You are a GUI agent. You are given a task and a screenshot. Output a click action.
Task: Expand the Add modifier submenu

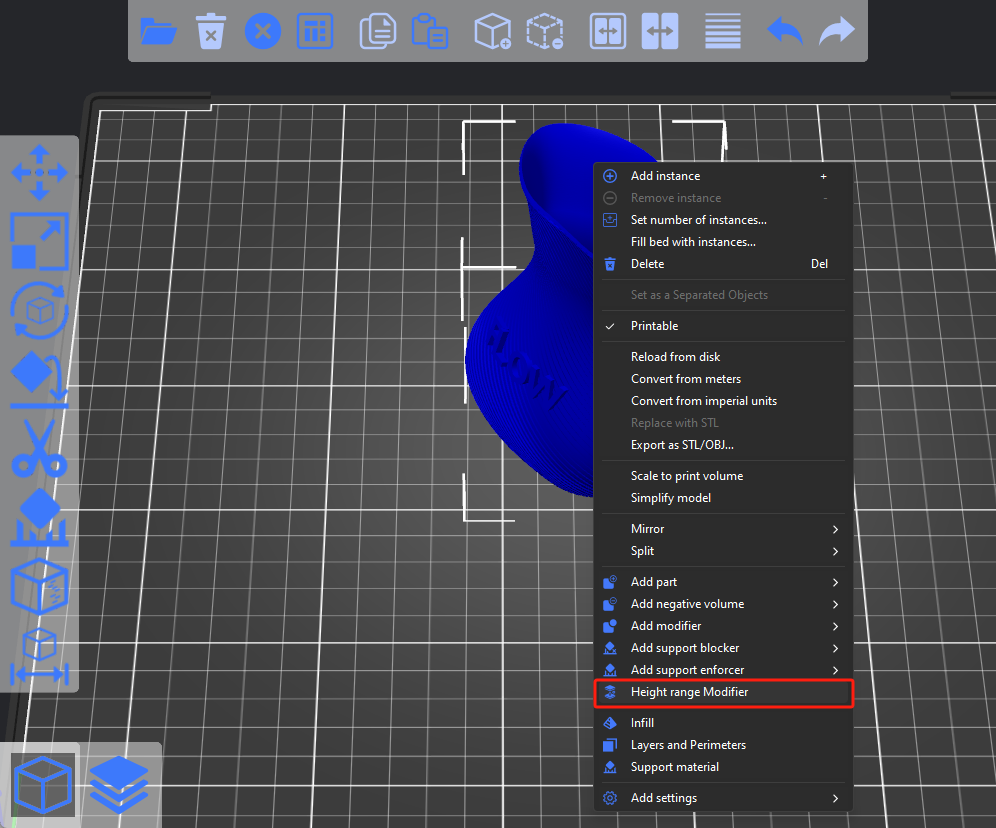[x=722, y=626]
